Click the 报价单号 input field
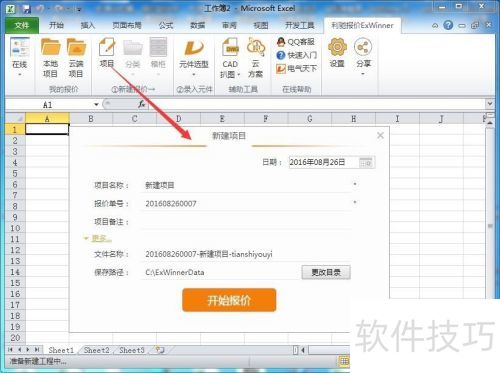The image size is (500, 373). [x=247, y=203]
